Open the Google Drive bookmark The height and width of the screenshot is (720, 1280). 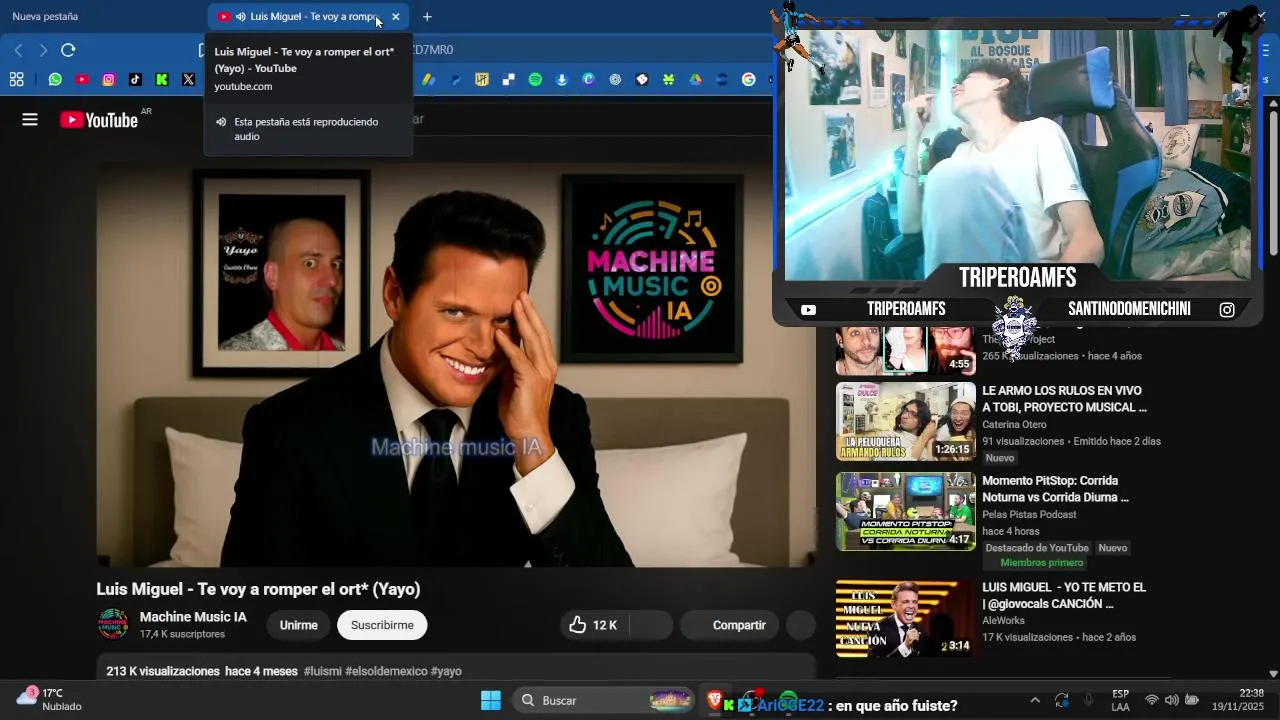(695, 79)
